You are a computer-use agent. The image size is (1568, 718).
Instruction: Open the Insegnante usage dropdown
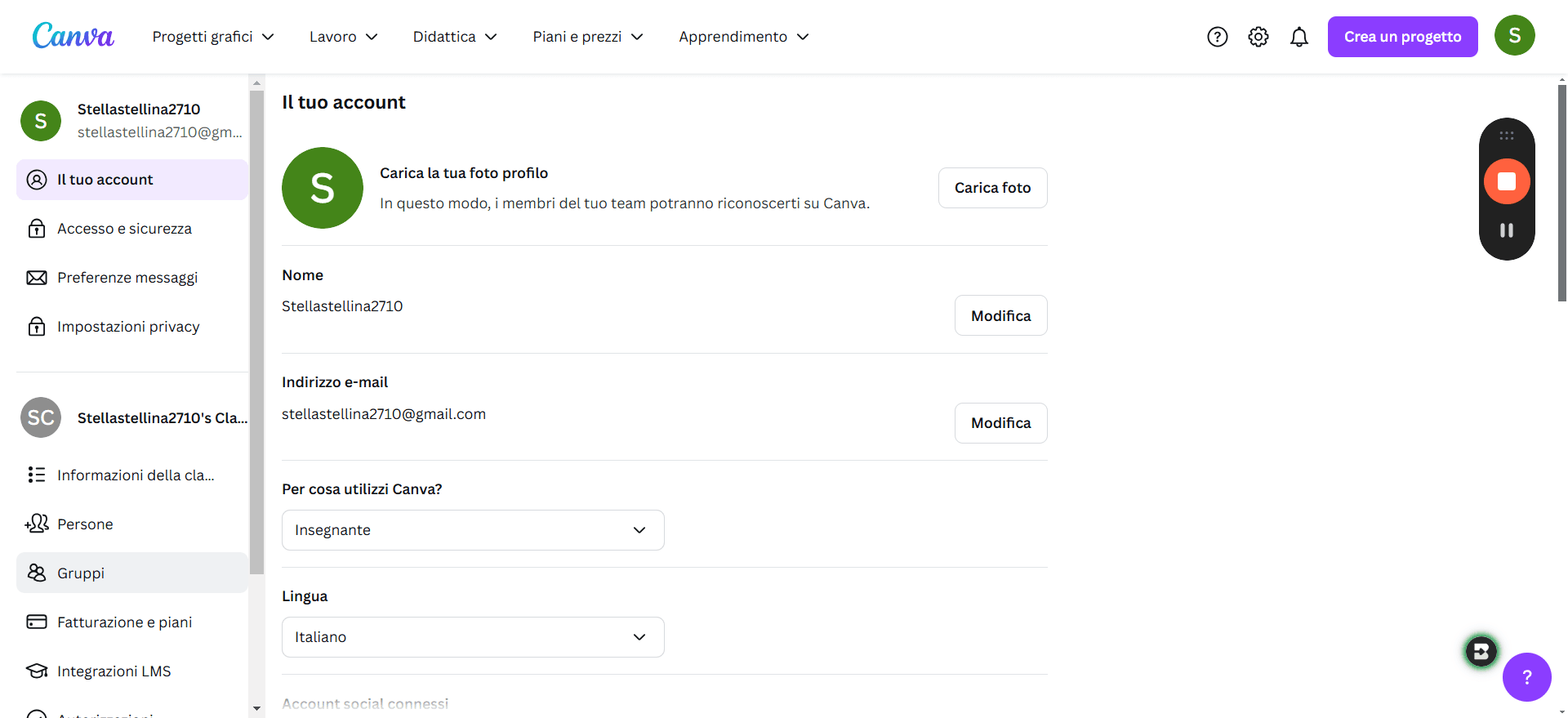tap(473, 530)
